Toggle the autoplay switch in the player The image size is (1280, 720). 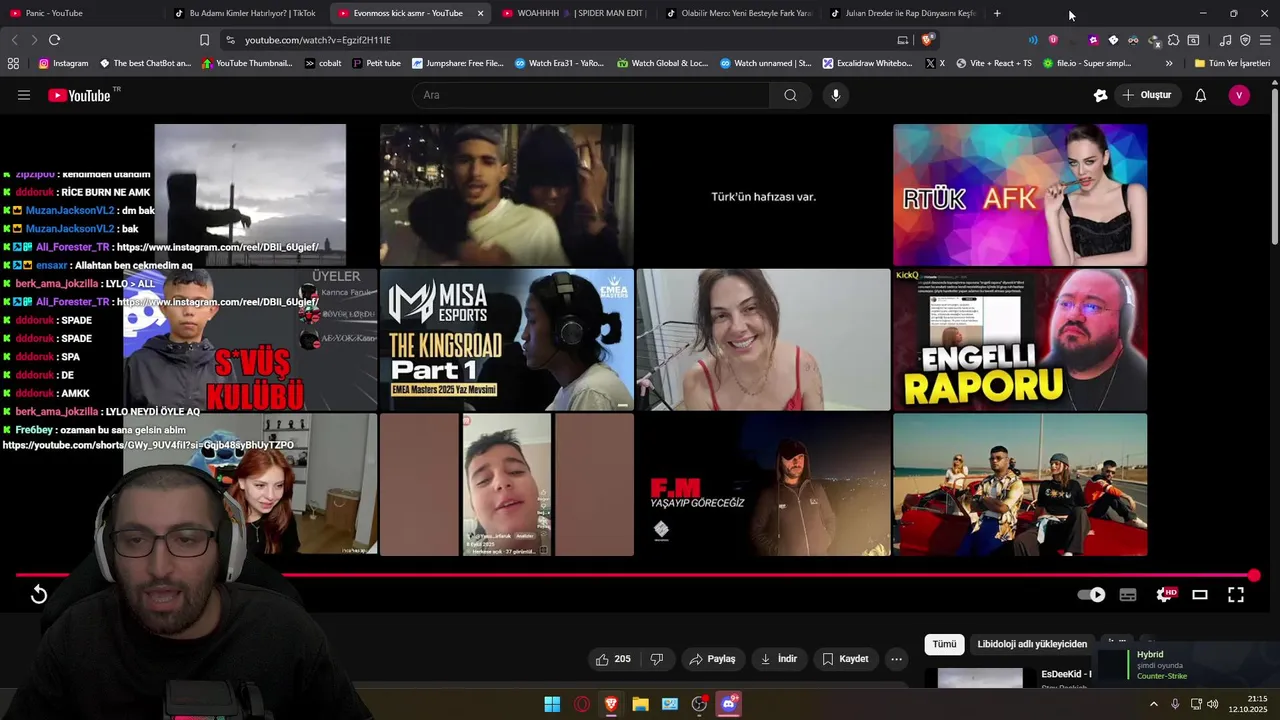click(x=1091, y=594)
